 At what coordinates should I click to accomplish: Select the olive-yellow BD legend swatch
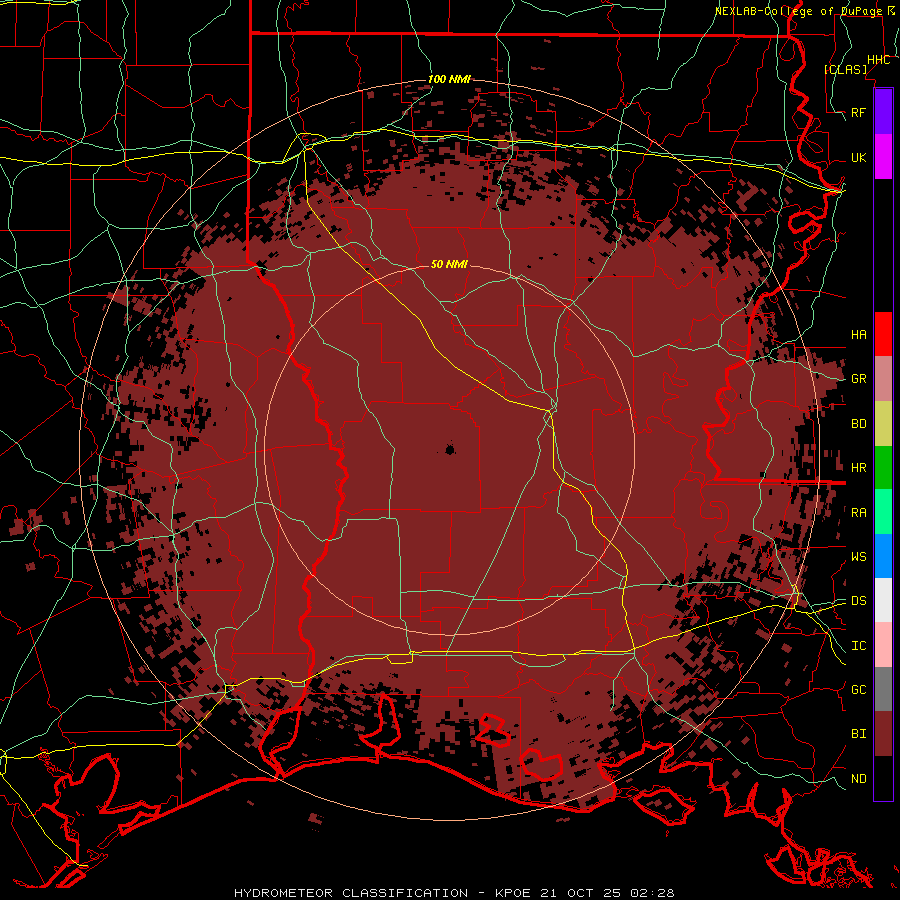[883, 424]
